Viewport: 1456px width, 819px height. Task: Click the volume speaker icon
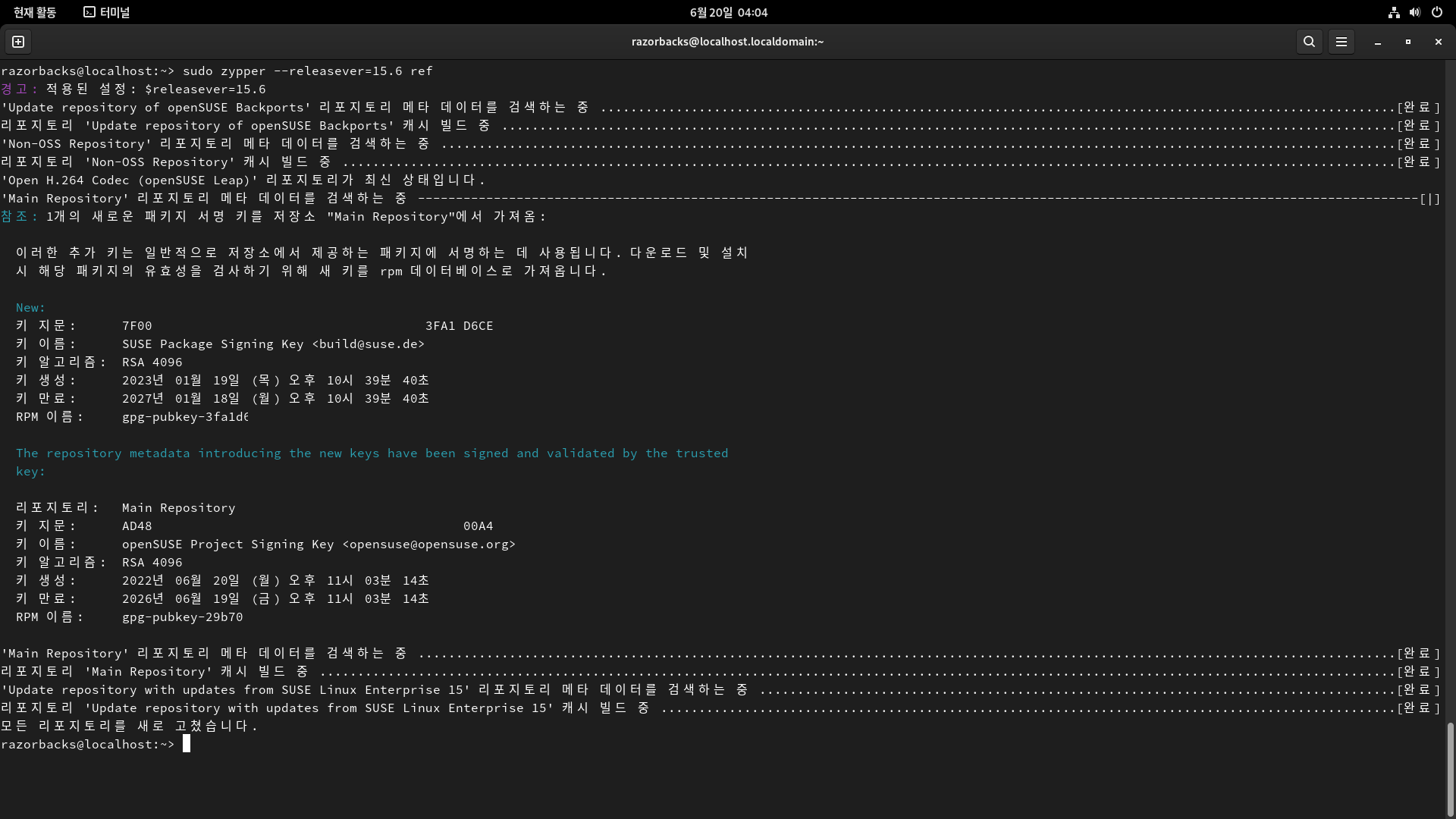tap(1415, 12)
